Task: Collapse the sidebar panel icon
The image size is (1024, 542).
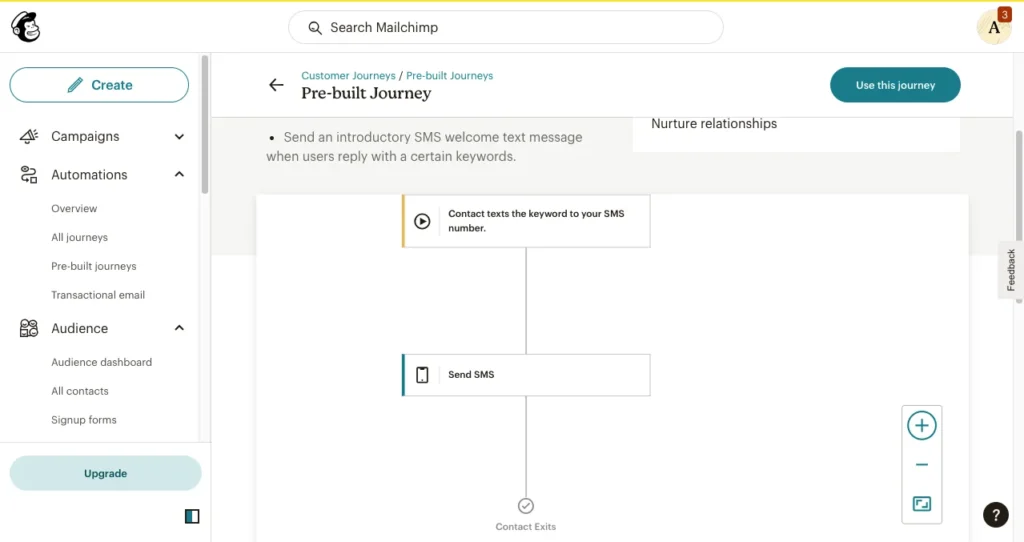Action: point(192,517)
